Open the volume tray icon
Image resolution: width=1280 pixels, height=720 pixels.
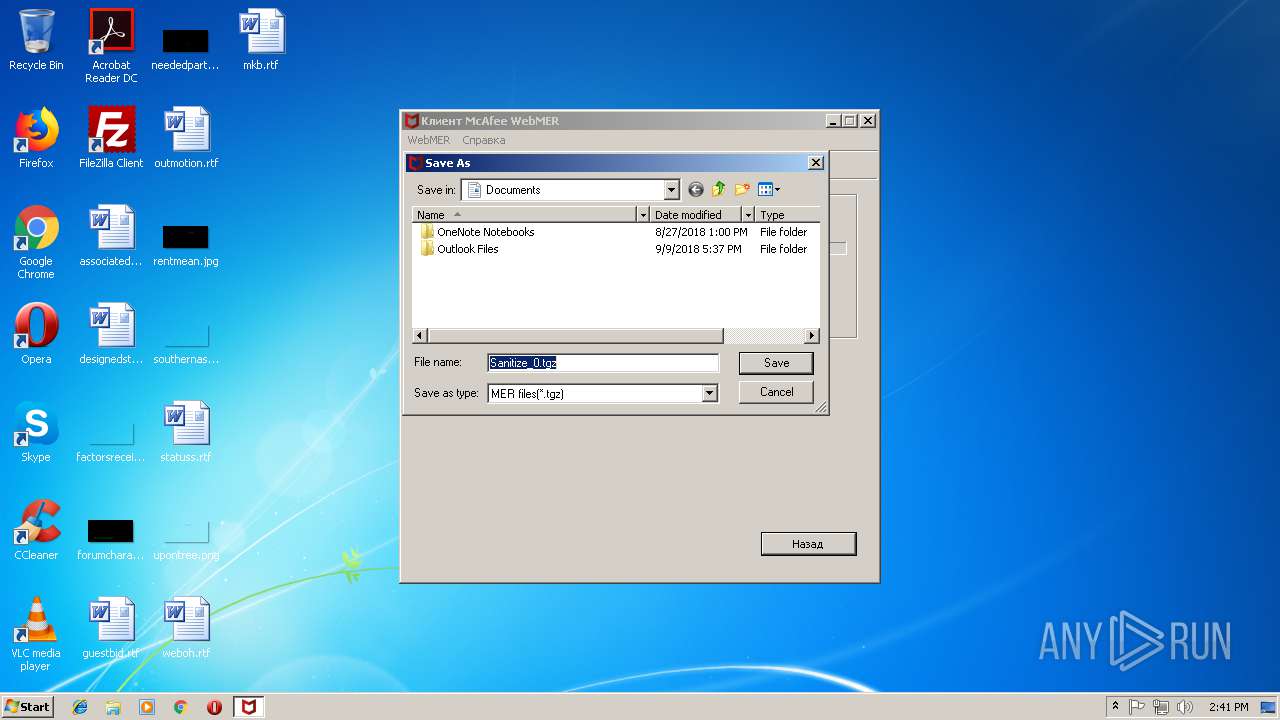pyautogui.click(x=1185, y=707)
